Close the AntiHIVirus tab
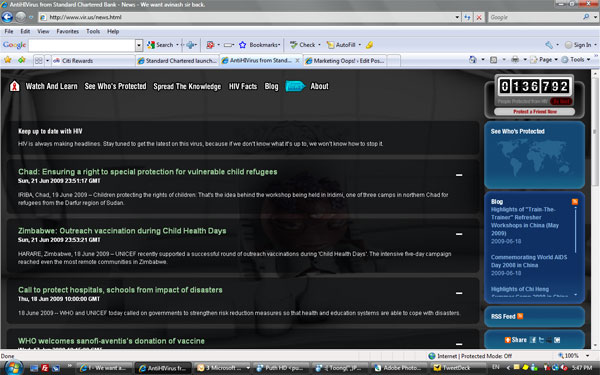600x375 pixels. 297,60
